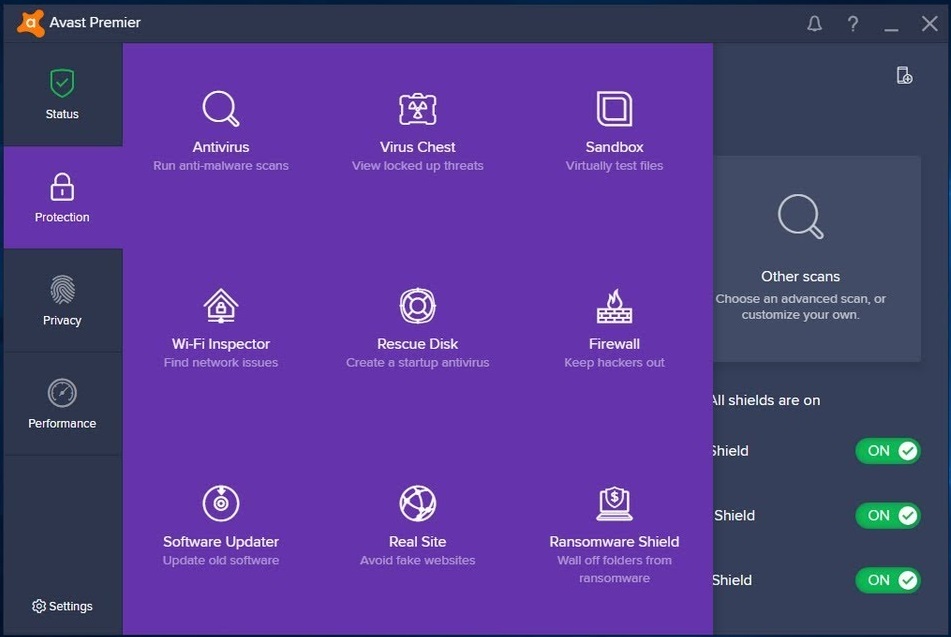This screenshot has width=951, height=637.
Task: Open the help question mark icon
Action: pyautogui.click(x=852, y=23)
